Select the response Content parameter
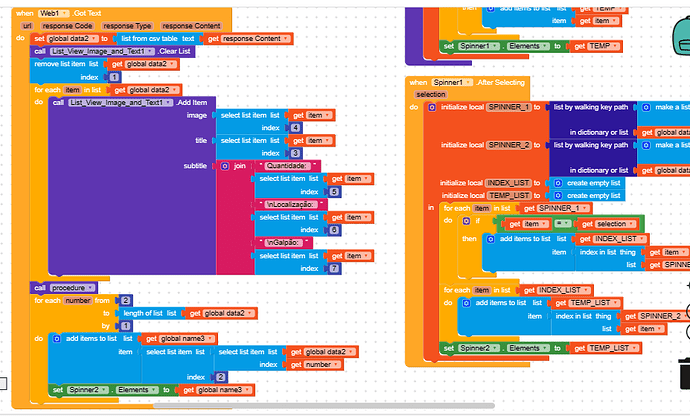 (191, 26)
